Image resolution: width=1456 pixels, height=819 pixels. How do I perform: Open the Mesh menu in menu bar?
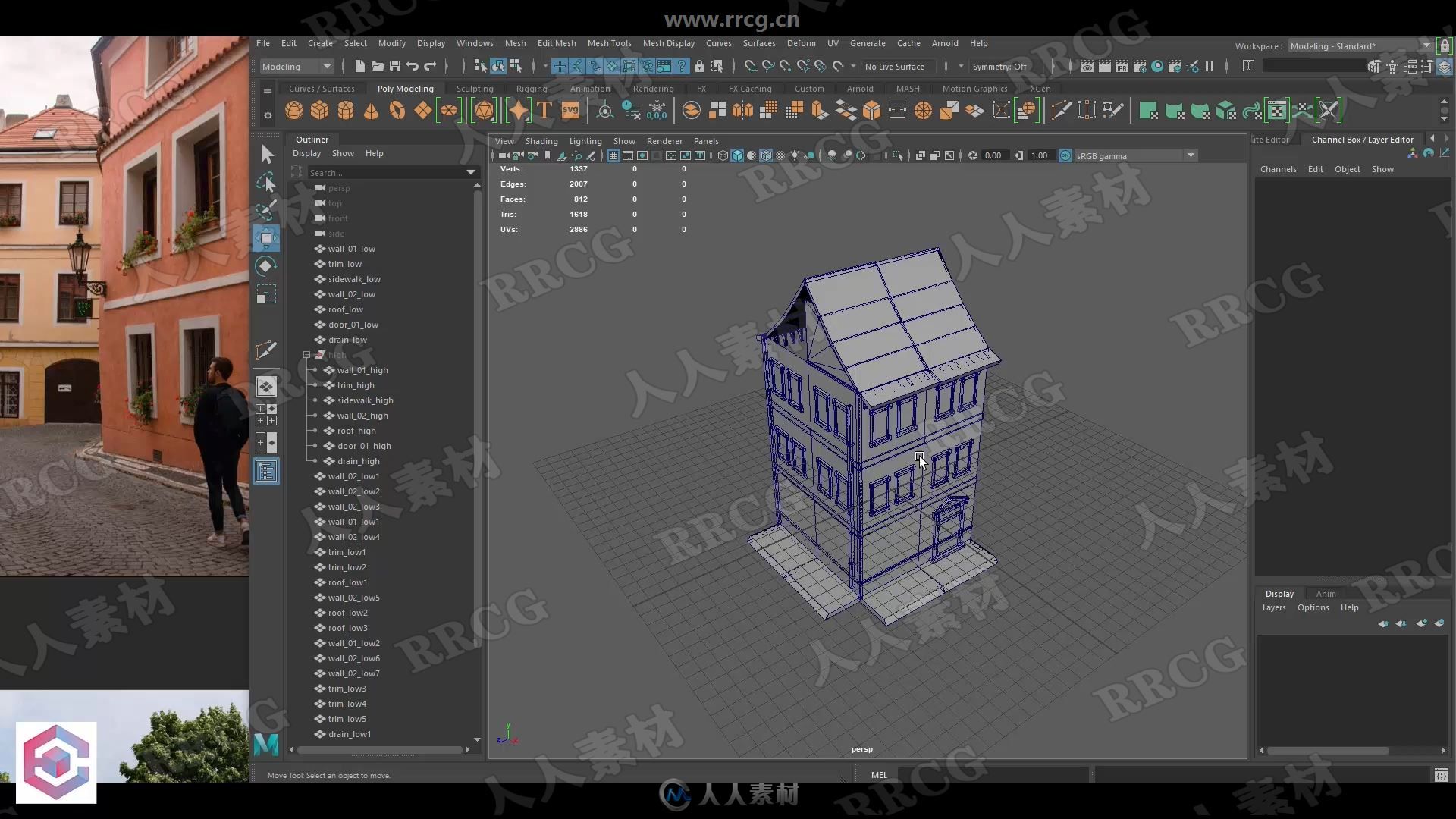tap(516, 42)
